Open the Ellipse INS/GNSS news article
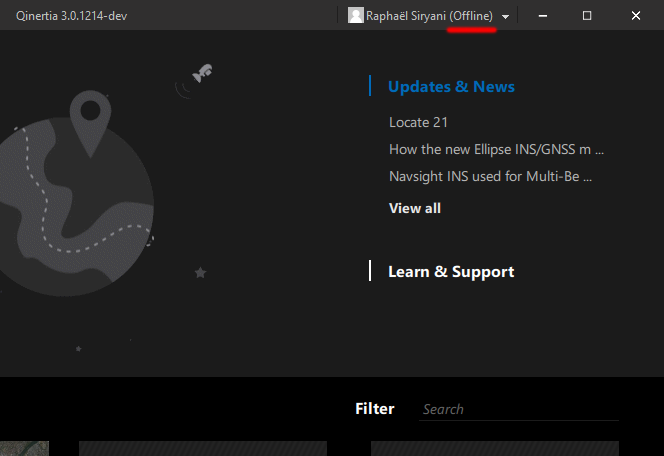Viewport: 664px width, 456px height. (x=496, y=149)
